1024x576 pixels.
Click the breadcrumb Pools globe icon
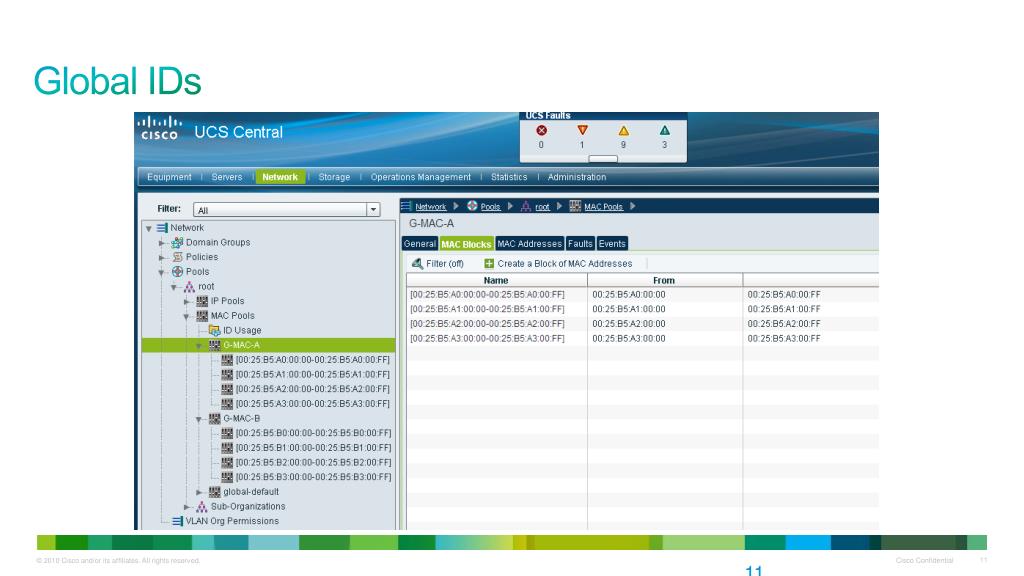(x=472, y=206)
